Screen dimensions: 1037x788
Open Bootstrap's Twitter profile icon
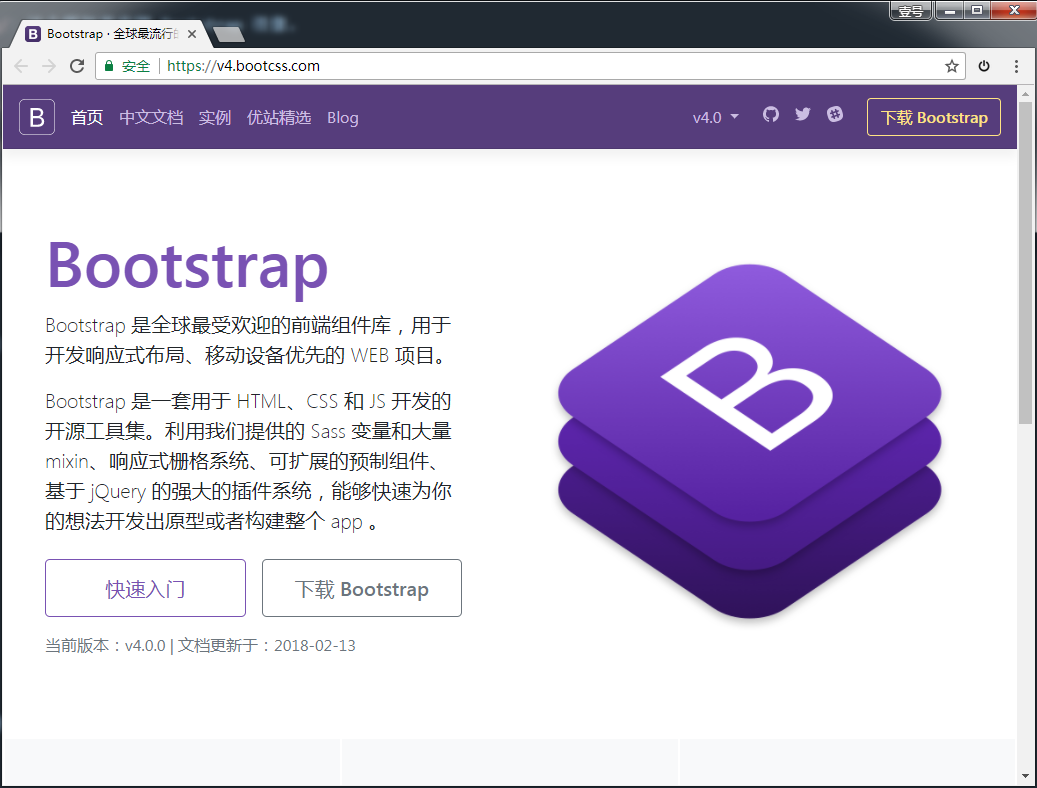pos(802,115)
